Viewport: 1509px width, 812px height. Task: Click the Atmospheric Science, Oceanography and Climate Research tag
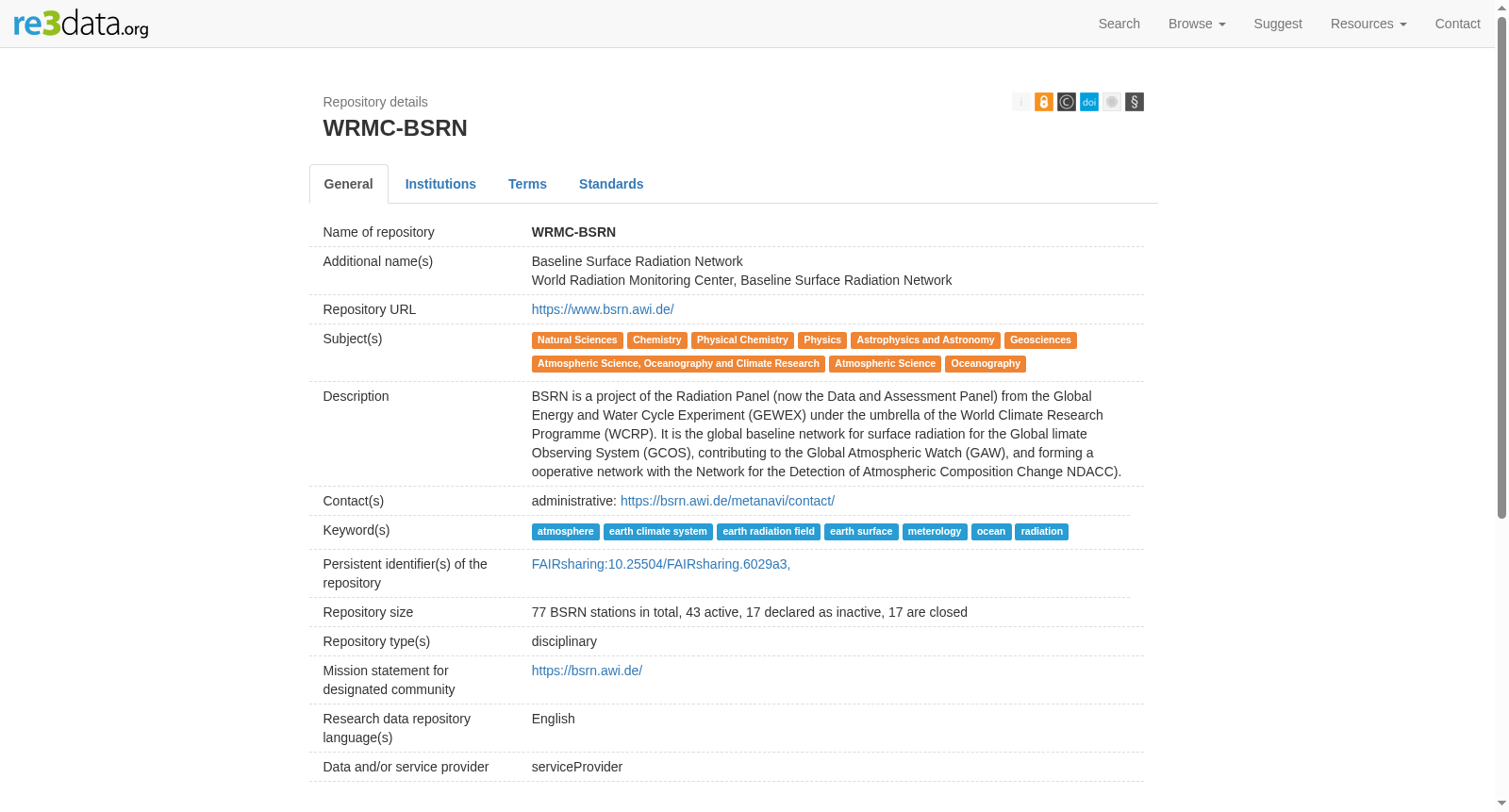(678, 364)
